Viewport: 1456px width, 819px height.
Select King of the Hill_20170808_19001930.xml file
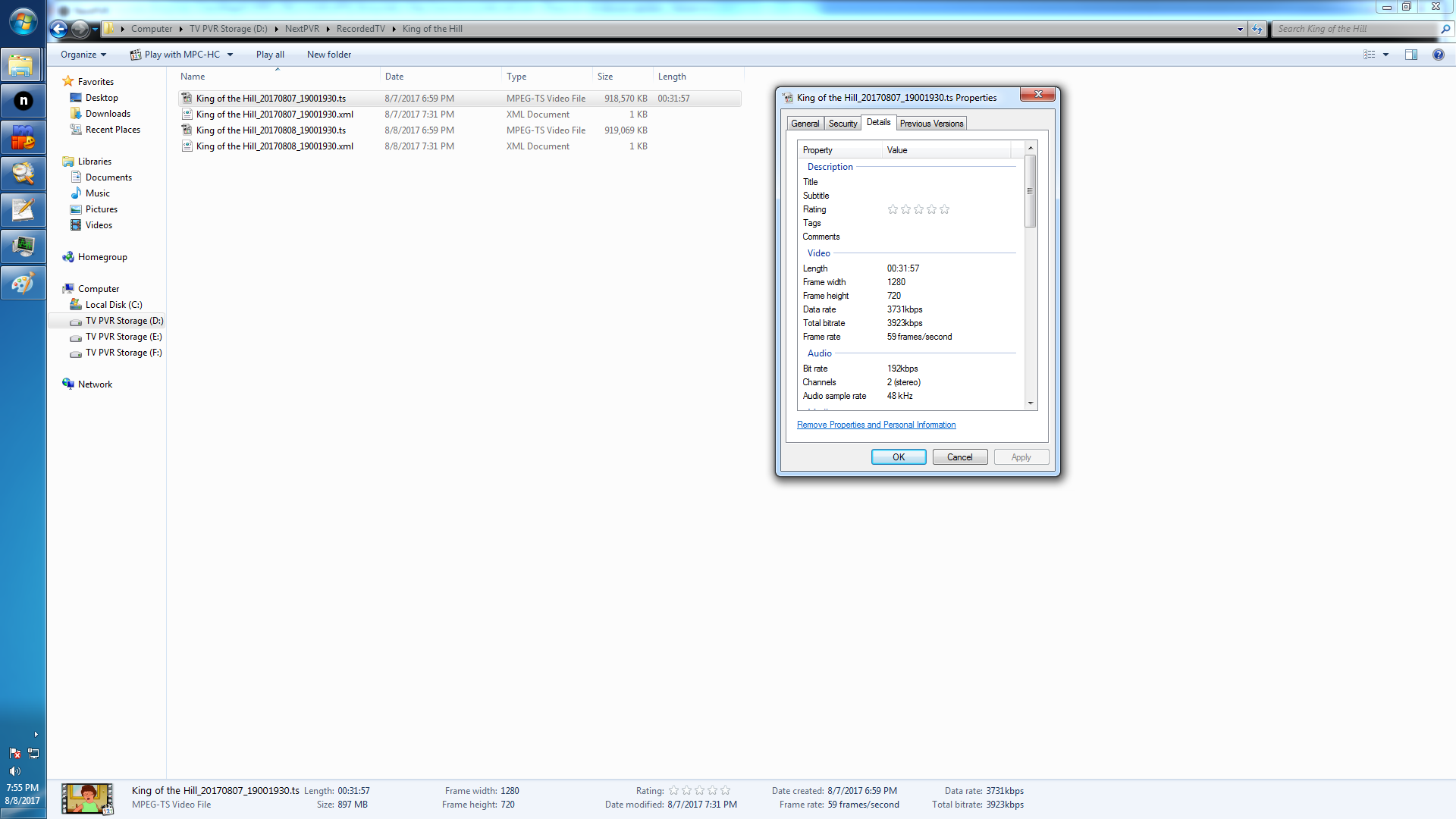click(275, 146)
